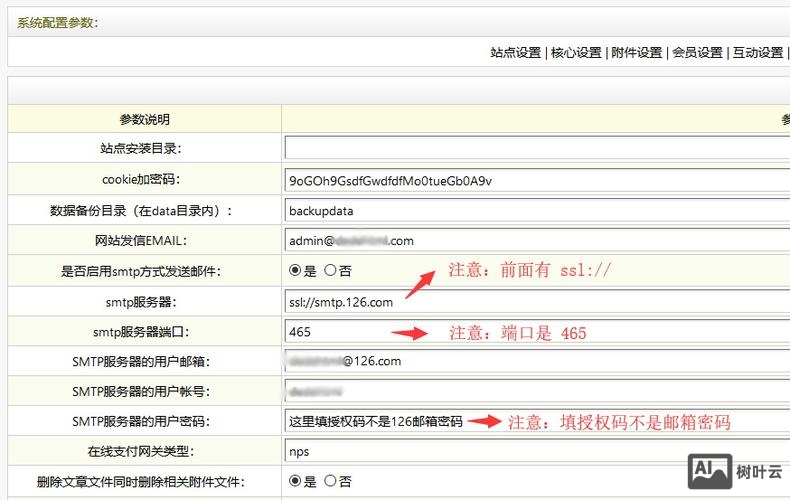Focus the cookie加密码 input field

point(537,180)
